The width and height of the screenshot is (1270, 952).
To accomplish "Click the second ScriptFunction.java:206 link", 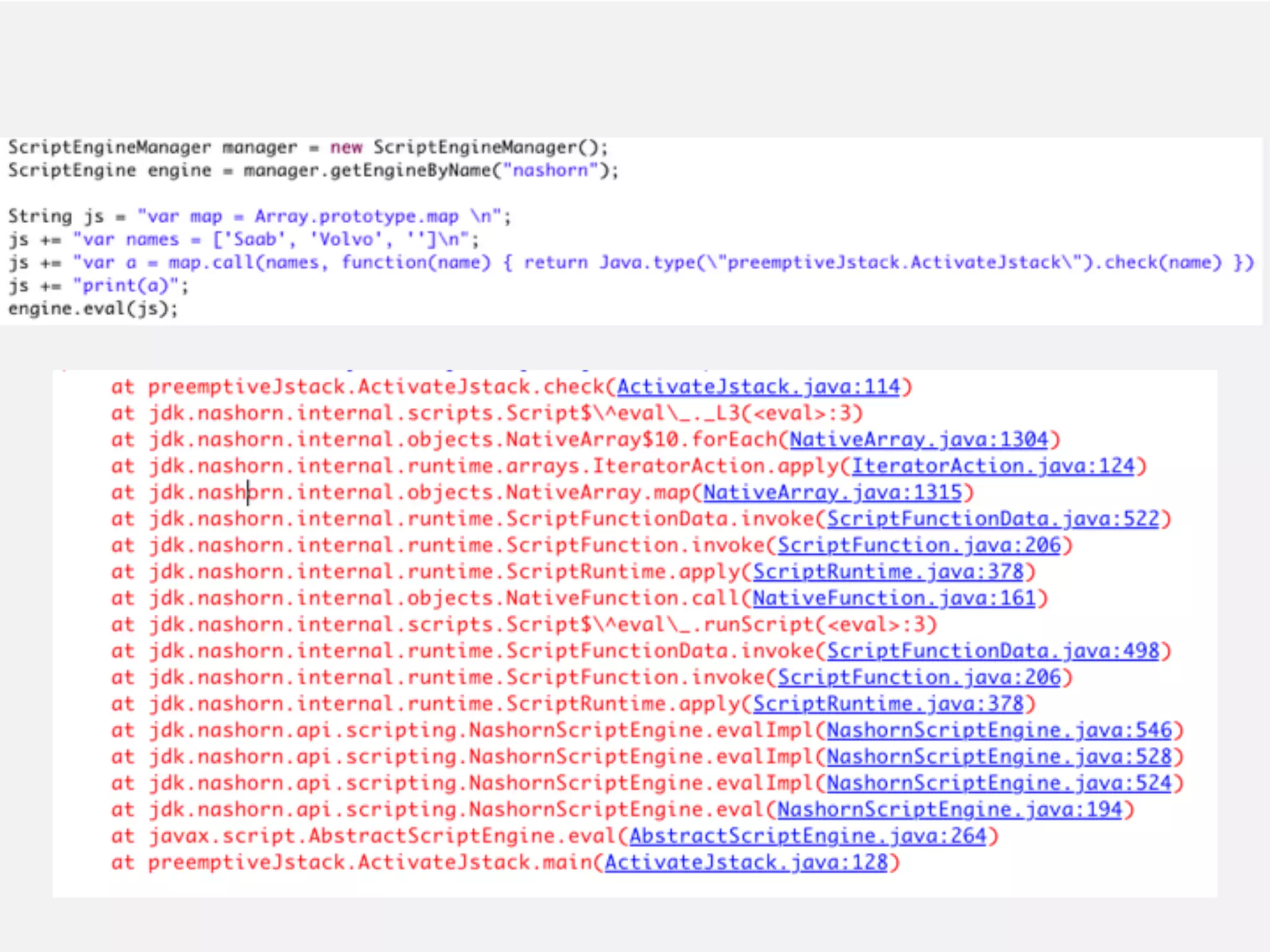I will (919, 677).
